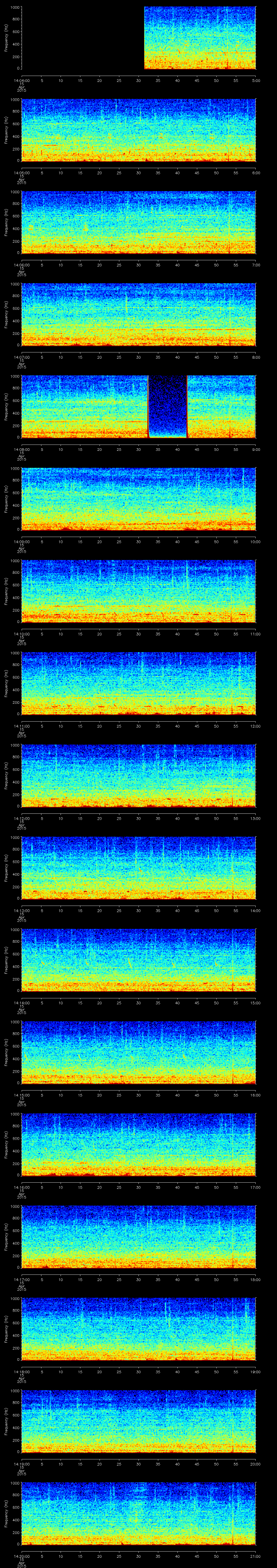Click the spectrogram panel starting at 14:15:00

pos(139,1052)
